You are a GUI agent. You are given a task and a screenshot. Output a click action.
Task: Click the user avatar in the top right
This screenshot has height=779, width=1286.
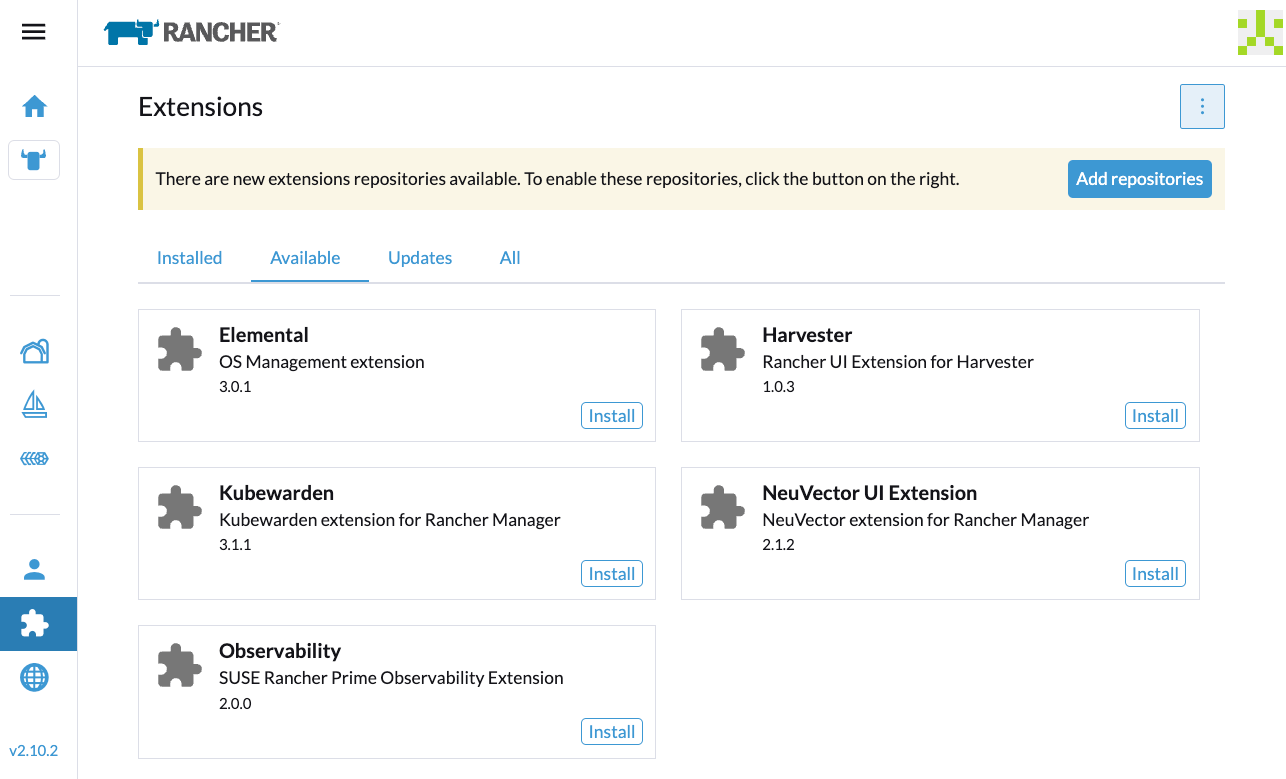click(x=1259, y=31)
